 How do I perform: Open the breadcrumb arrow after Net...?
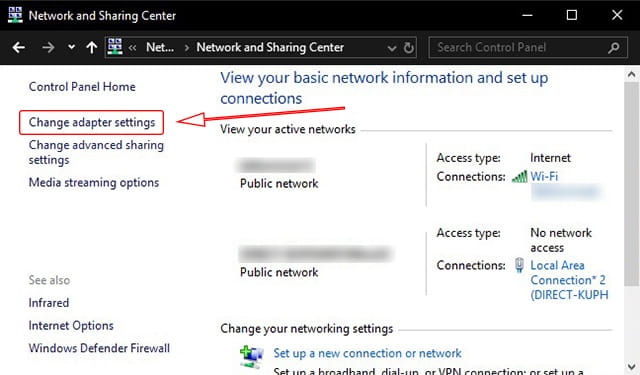point(187,48)
